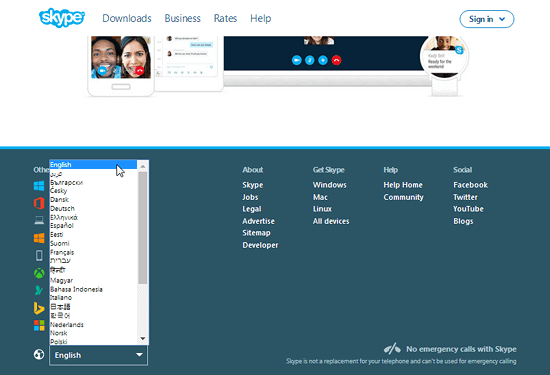550x375 pixels.
Task: Select Deutsch from the language list
Action: 93,208
